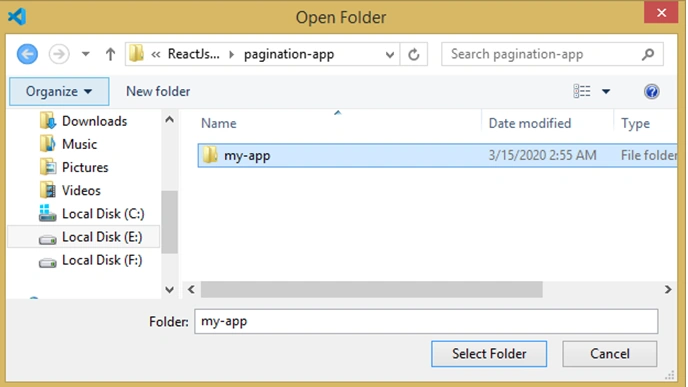Change the view layout icon
688x387 pixels.
click(x=582, y=91)
